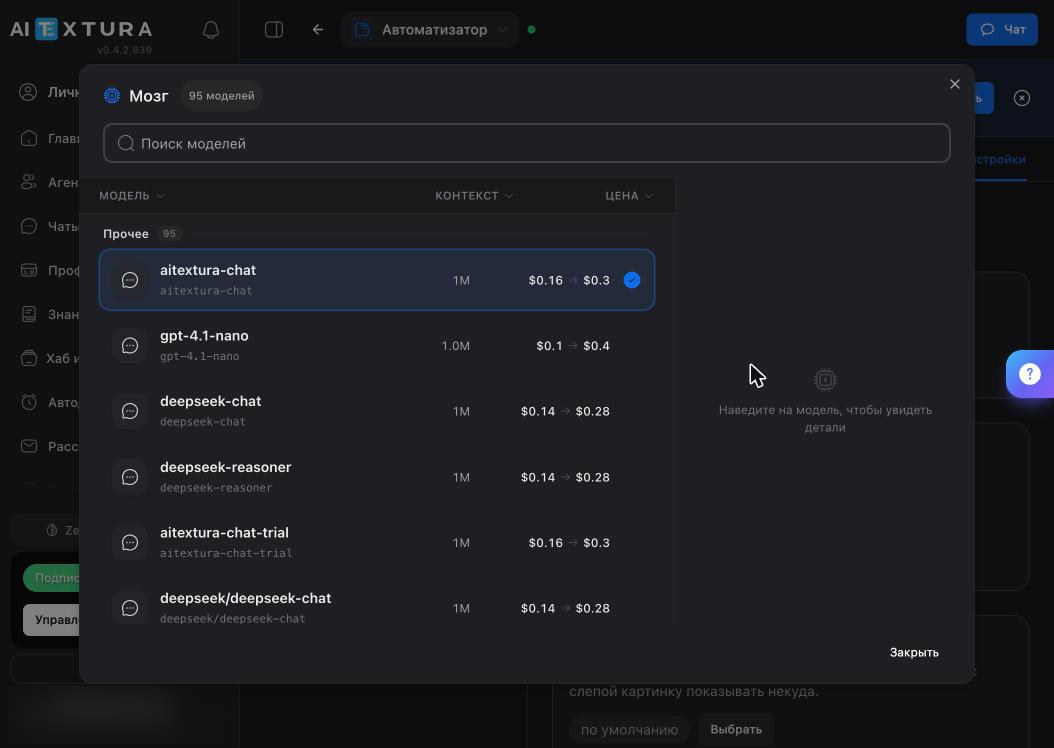Toggle the blue checkmark on aitextura-chat
Viewport: 1054px width, 748px height.
[x=632, y=280]
